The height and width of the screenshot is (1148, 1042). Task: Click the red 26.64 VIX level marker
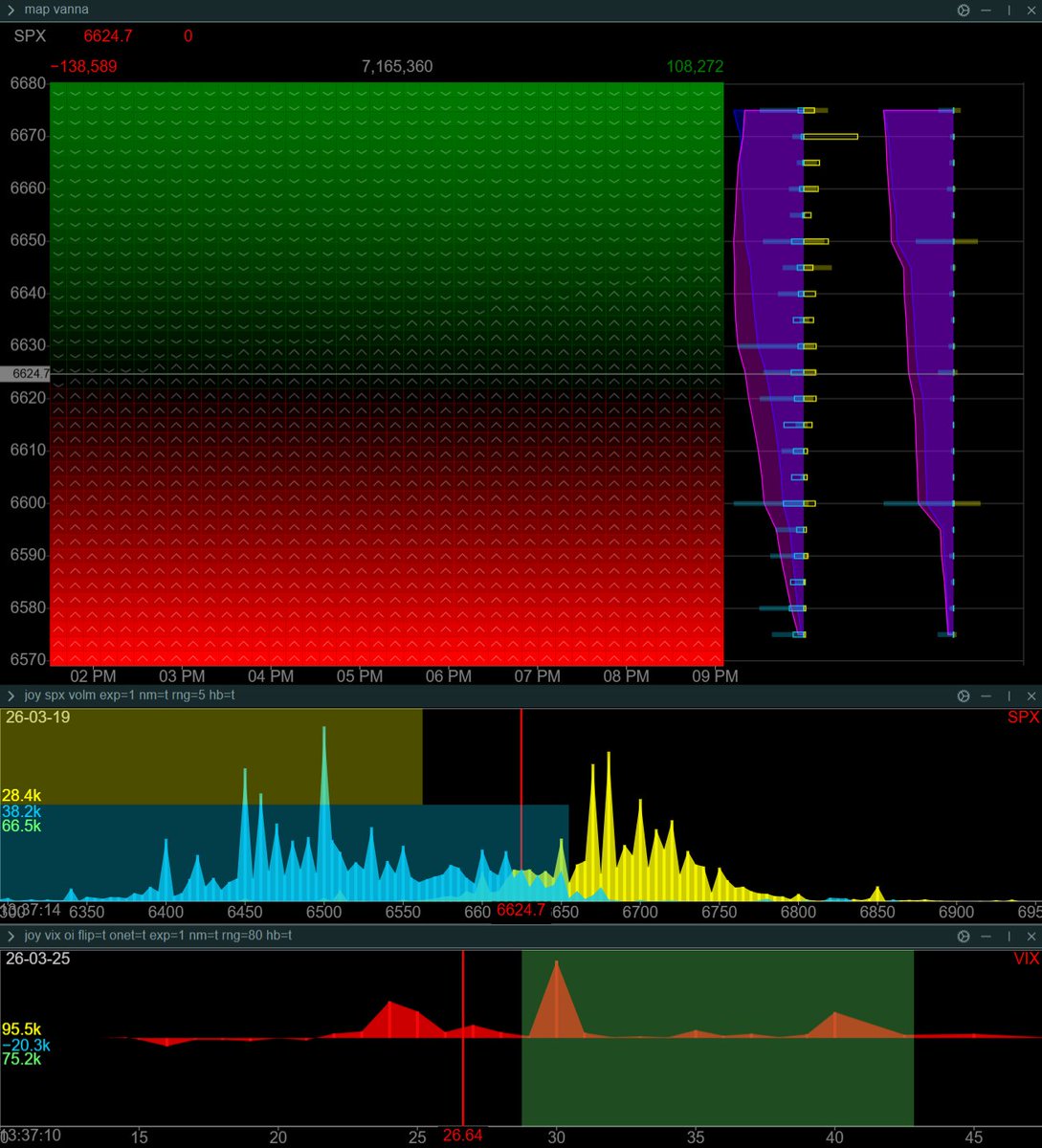tap(462, 1136)
